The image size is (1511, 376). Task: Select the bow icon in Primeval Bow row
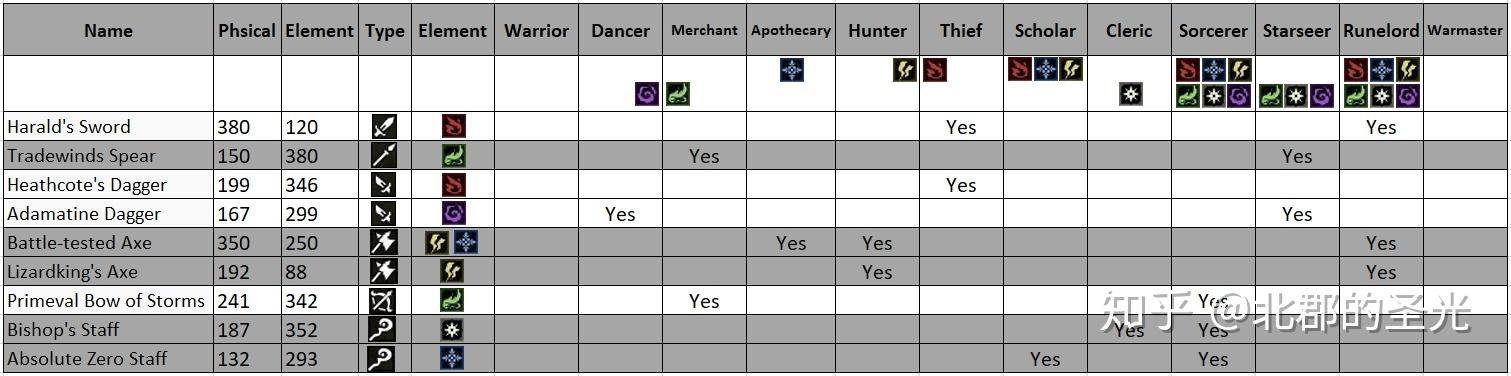384,300
